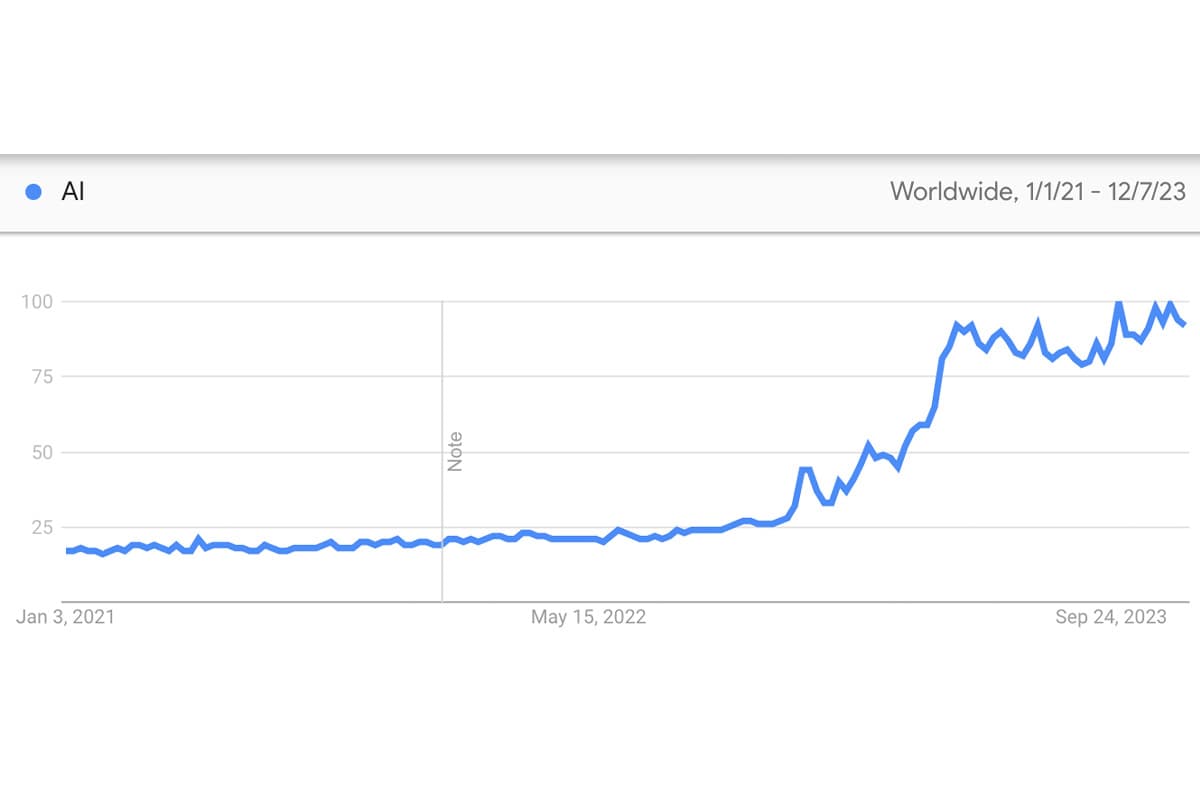Click the 50 value axis label
1200x800 pixels.
click(41, 452)
